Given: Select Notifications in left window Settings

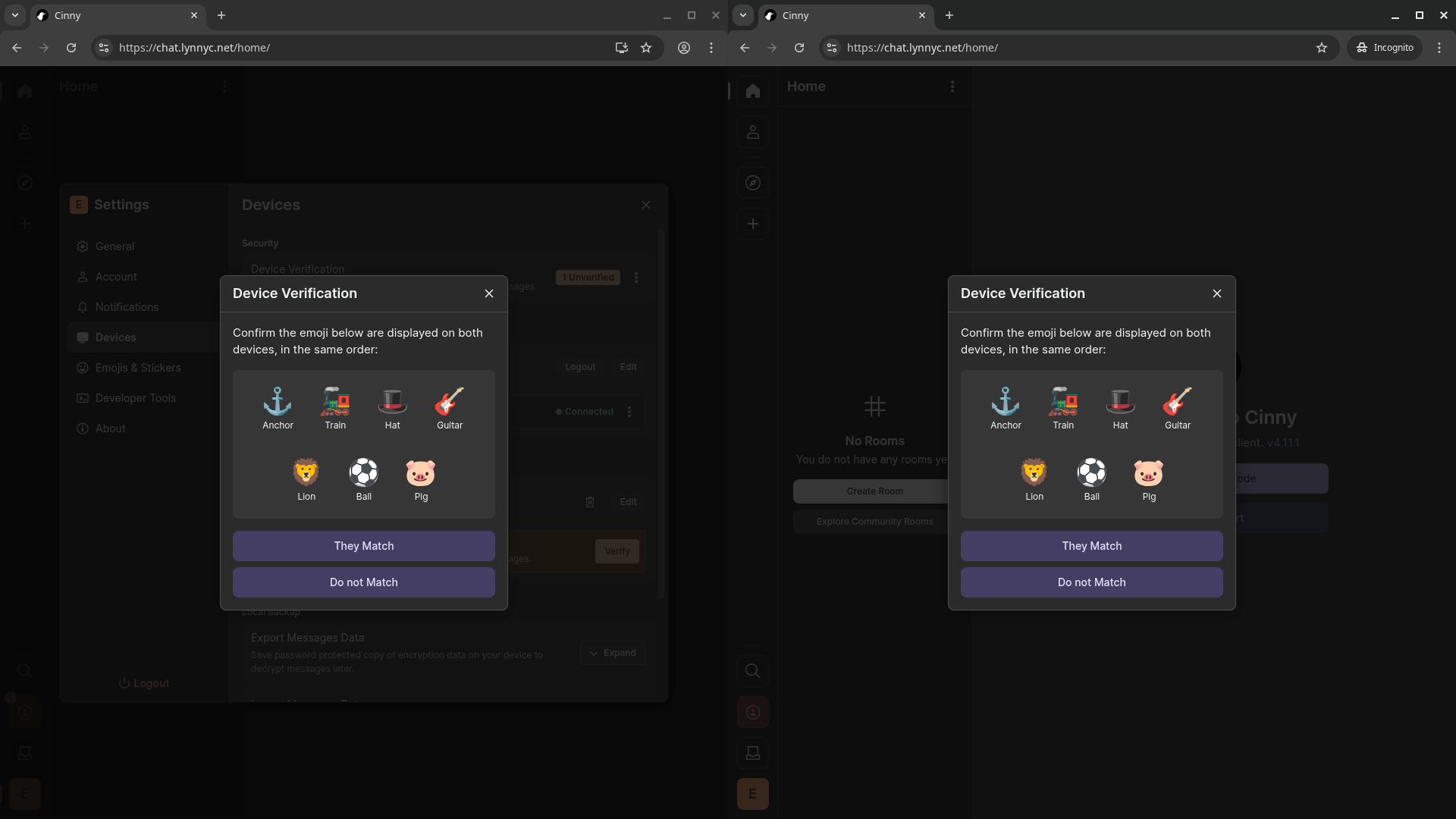Looking at the screenshot, I should [144, 307].
